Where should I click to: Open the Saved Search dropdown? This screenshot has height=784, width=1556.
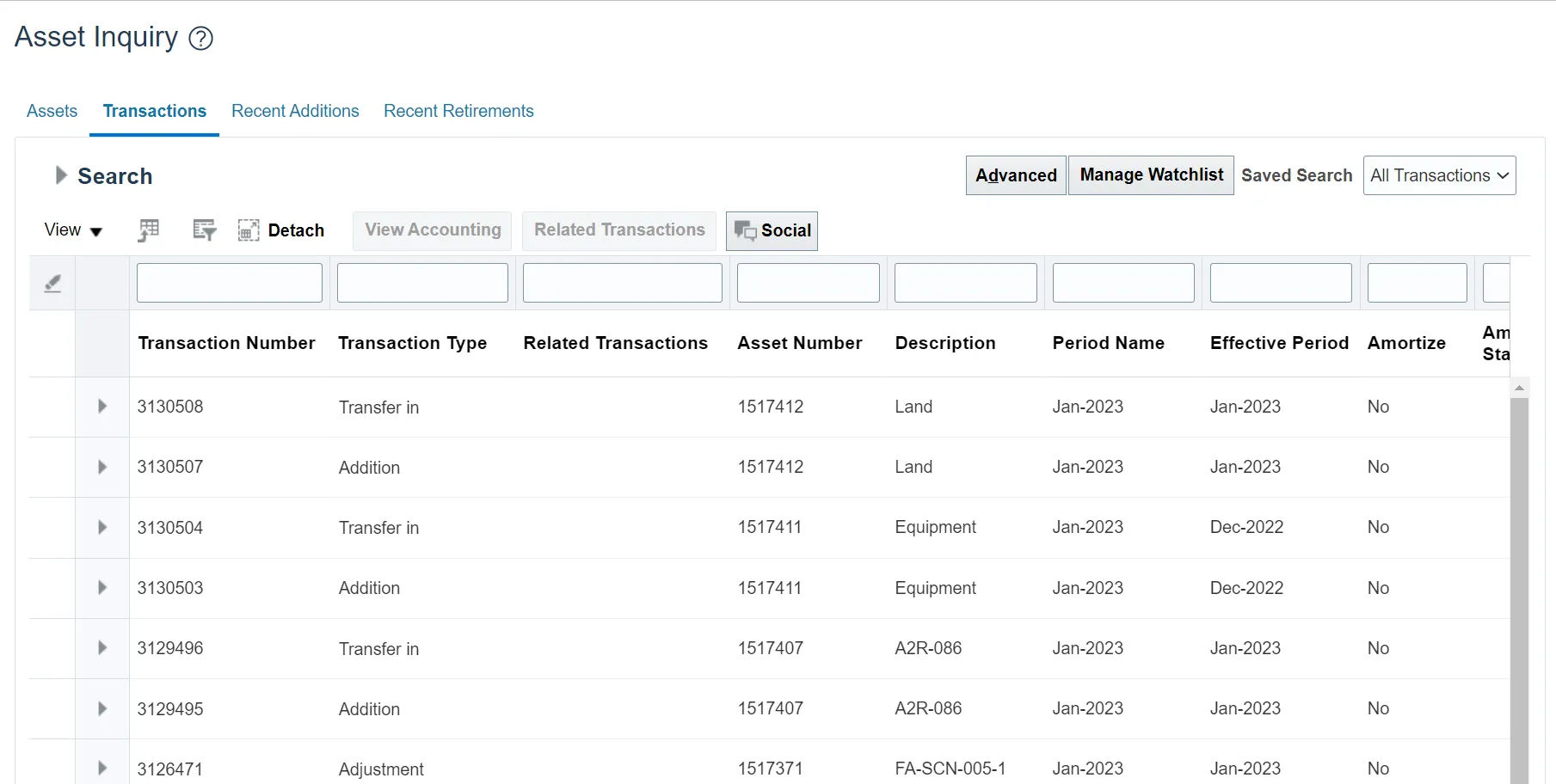tap(1438, 175)
